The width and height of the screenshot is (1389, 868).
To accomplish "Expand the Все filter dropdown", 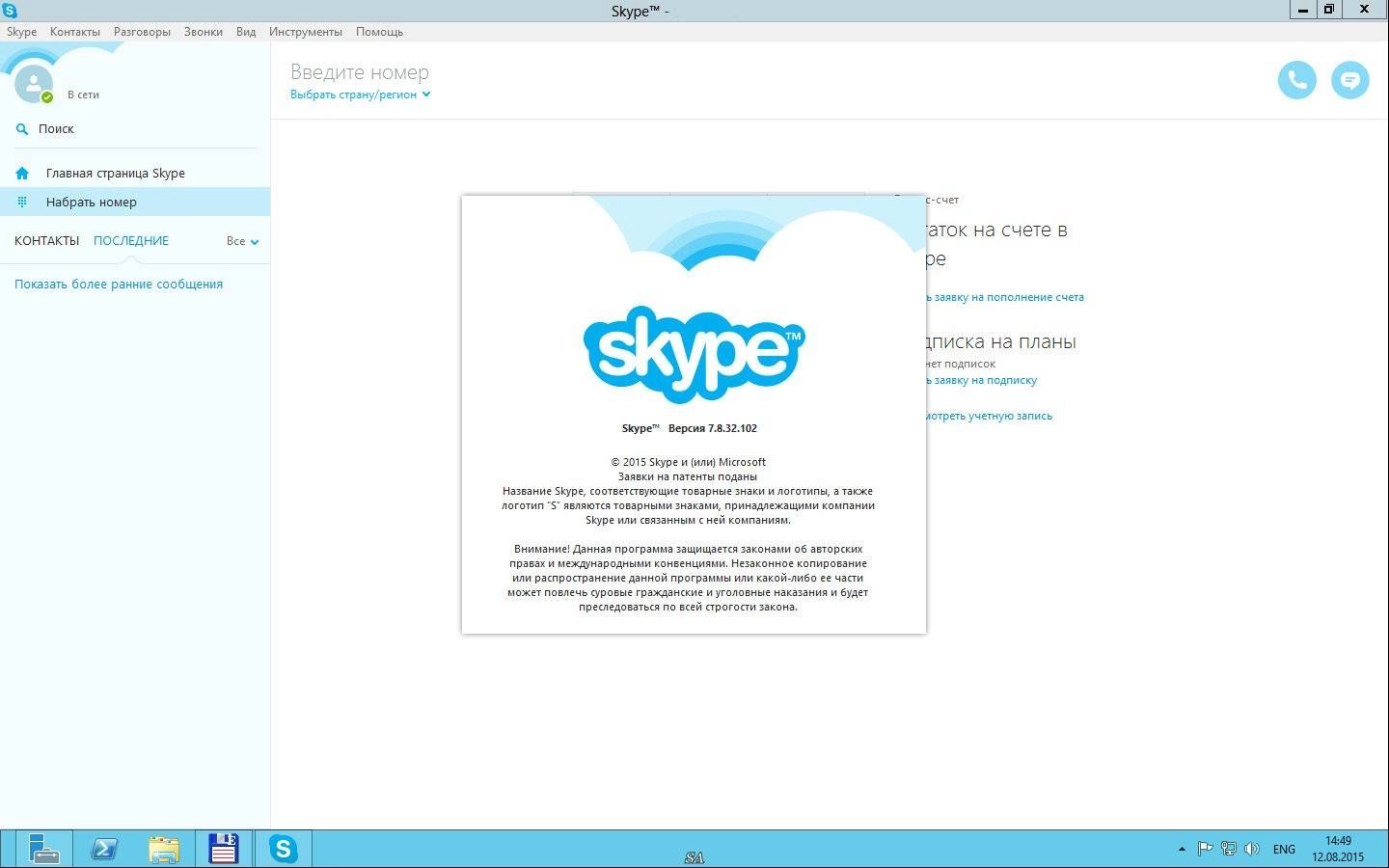I will coord(242,241).
